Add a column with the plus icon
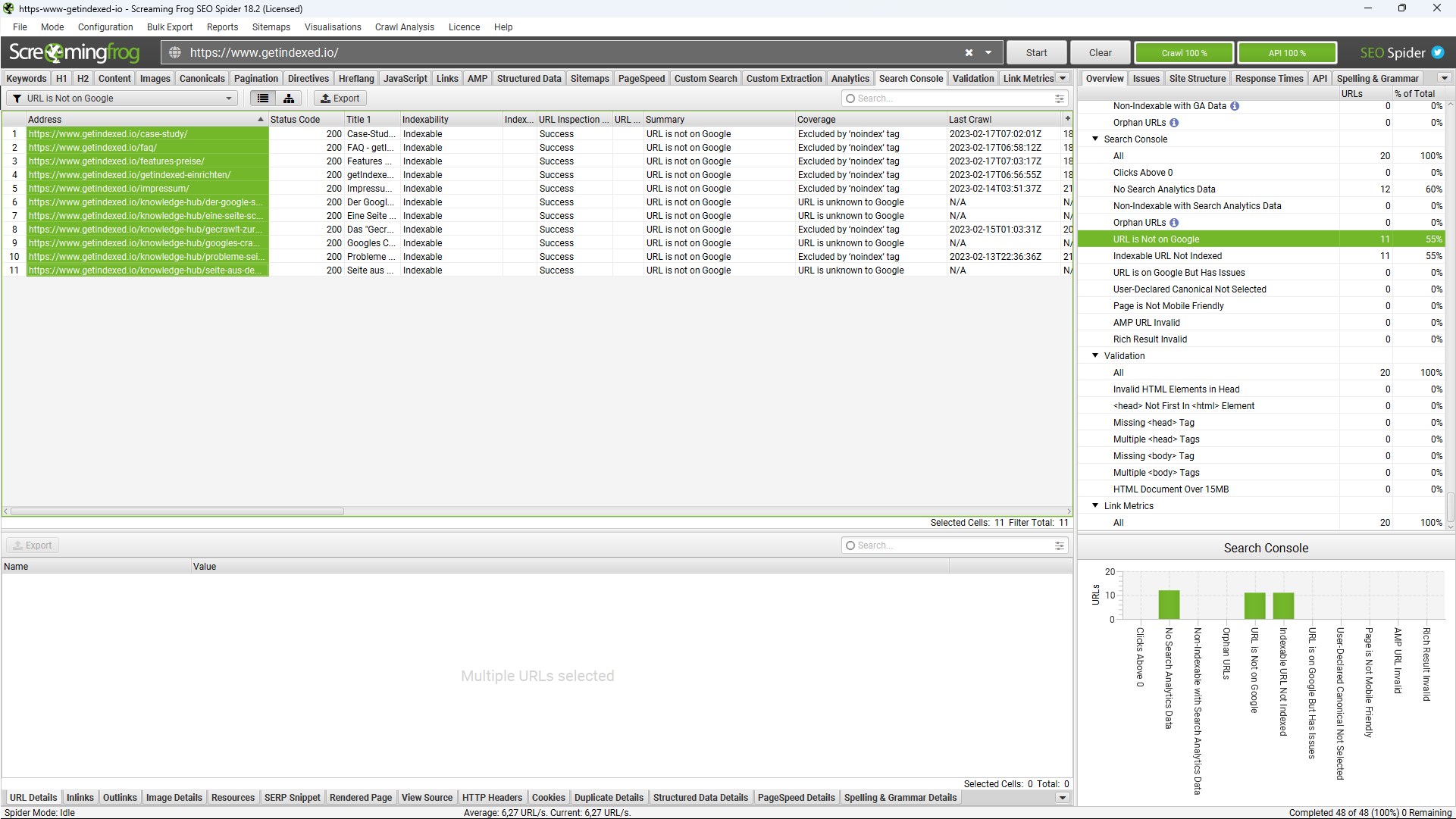This screenshot has width=1456, height=819. pos(1067,119)
